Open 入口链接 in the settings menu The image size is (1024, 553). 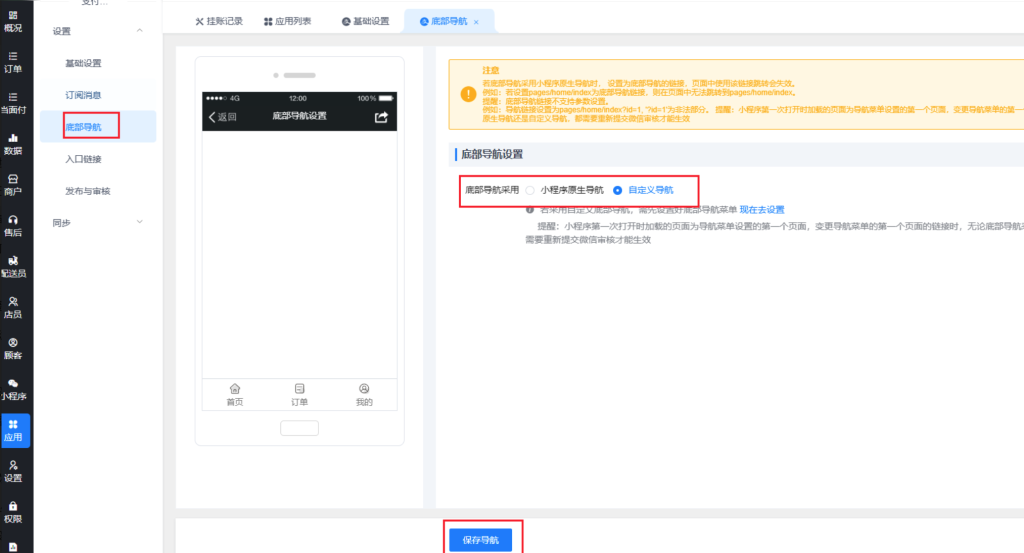click(x=83, y=159)
